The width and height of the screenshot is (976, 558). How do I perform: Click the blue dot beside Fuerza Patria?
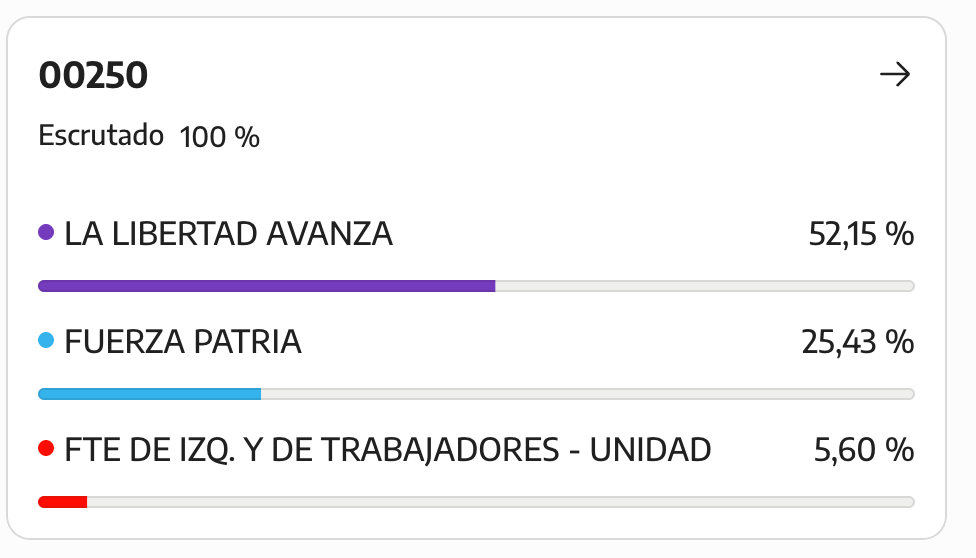(x=46, y=340)
